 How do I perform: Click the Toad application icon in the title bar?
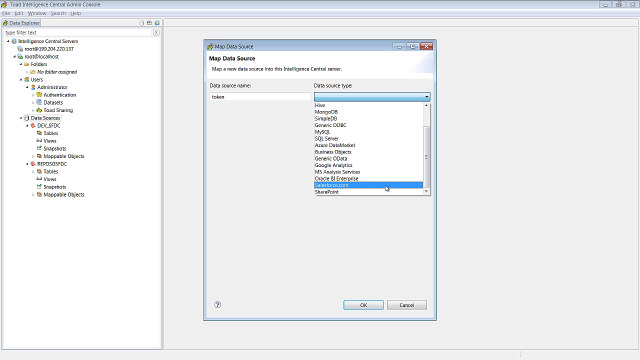point(4,4)
